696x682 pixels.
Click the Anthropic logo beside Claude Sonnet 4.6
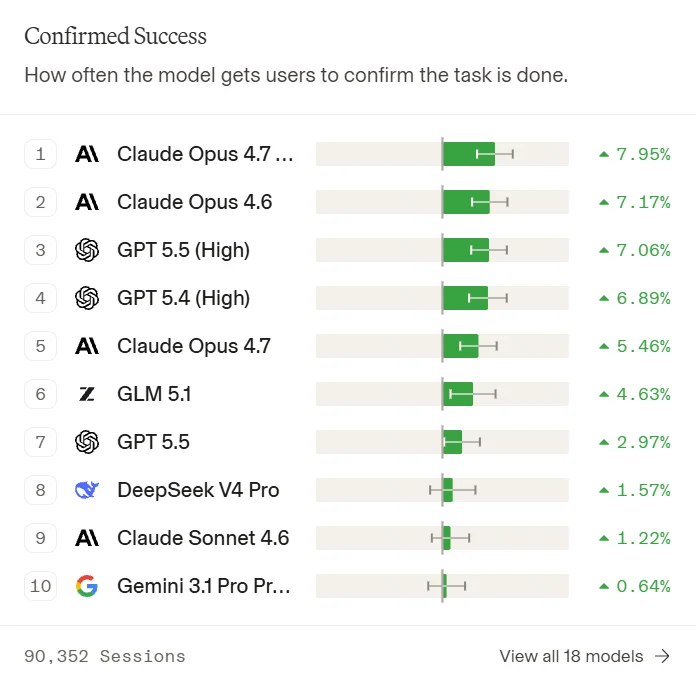pos(87,538)
